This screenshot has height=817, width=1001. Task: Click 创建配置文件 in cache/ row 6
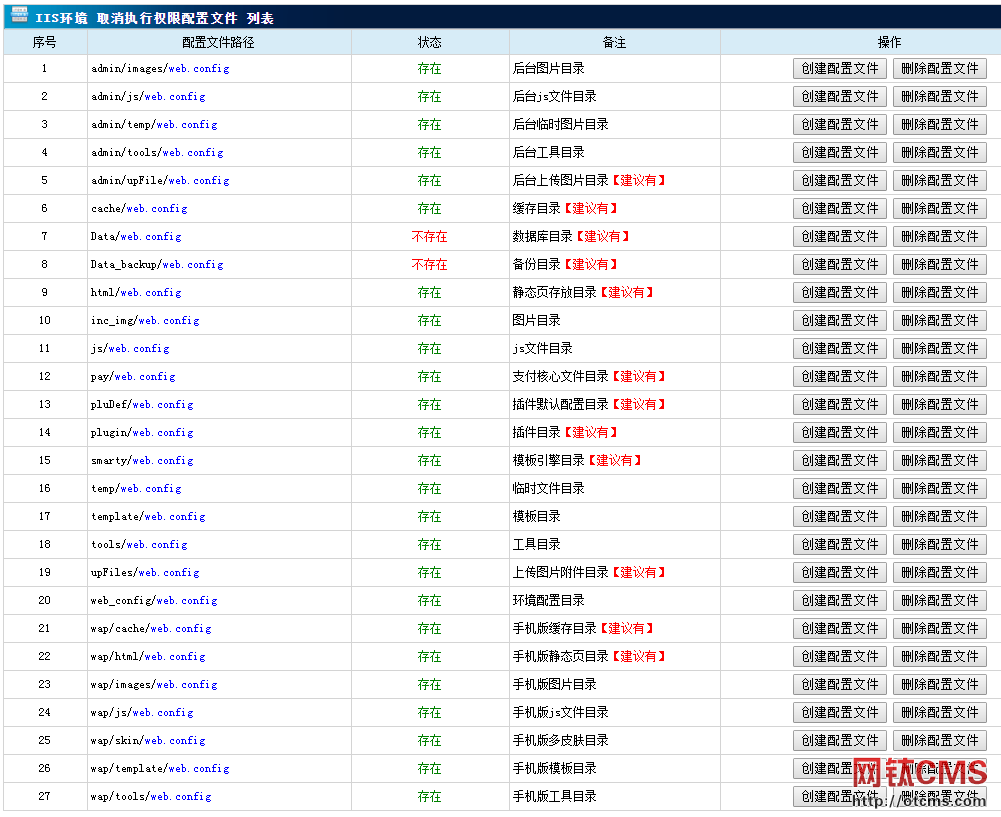coord(839,208)
